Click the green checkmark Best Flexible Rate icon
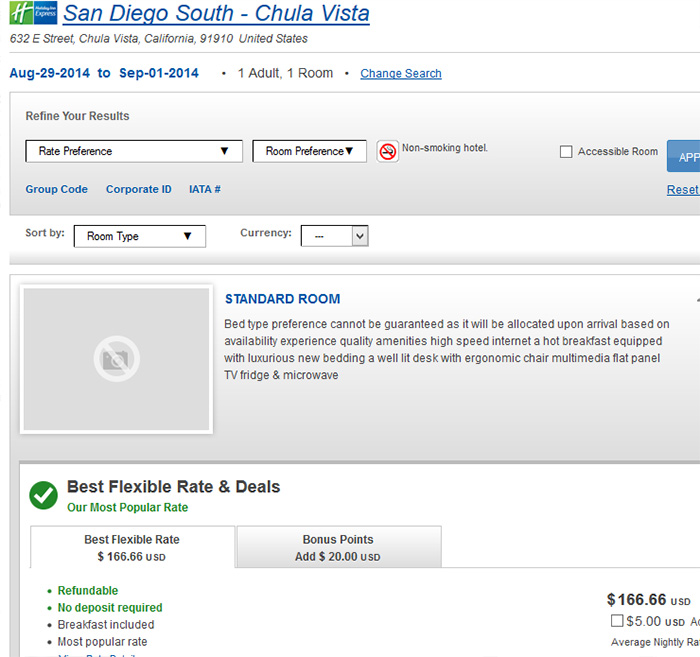The height and width of the screenshot is (657, 700). 43,495
